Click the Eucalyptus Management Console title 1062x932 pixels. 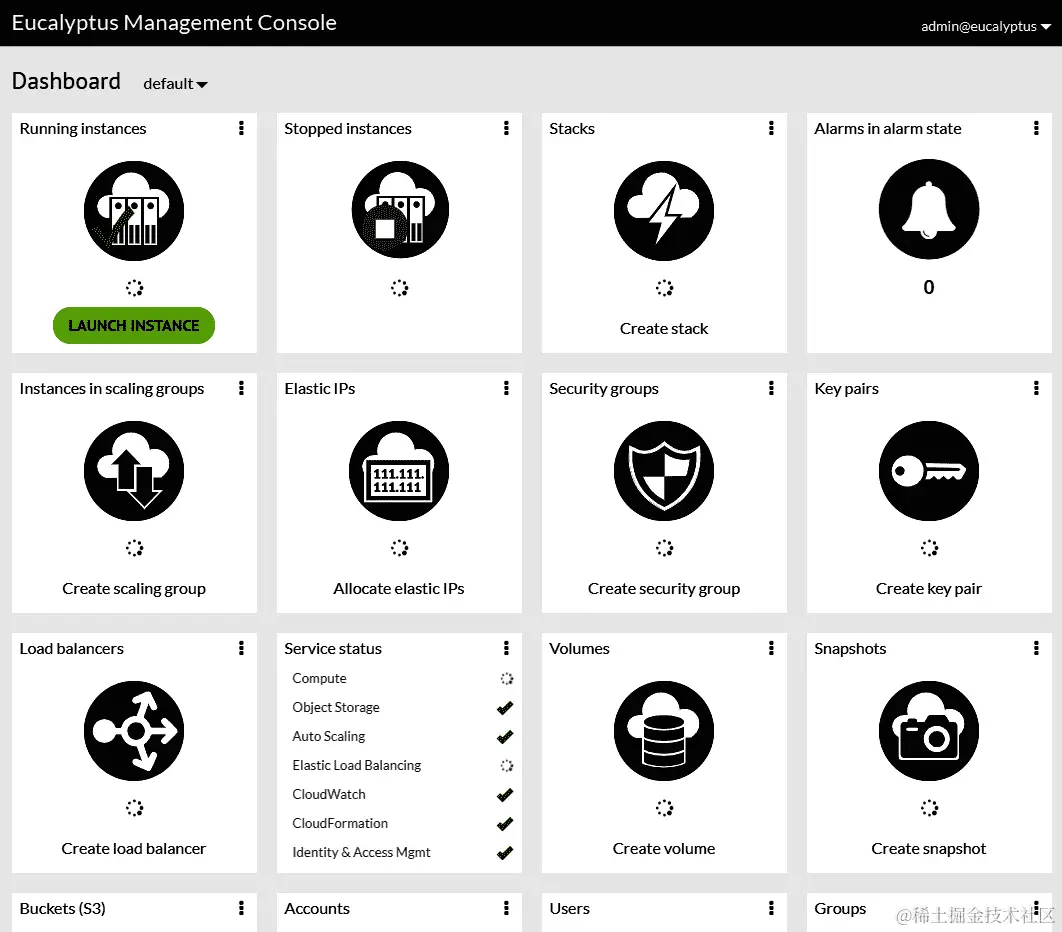click(174, 23)
